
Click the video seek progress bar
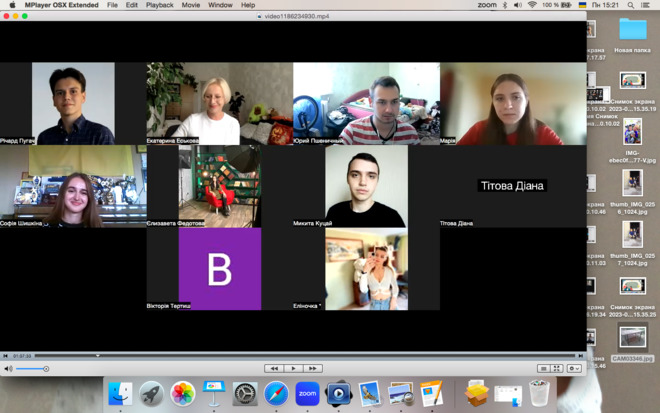pos(290,355)
